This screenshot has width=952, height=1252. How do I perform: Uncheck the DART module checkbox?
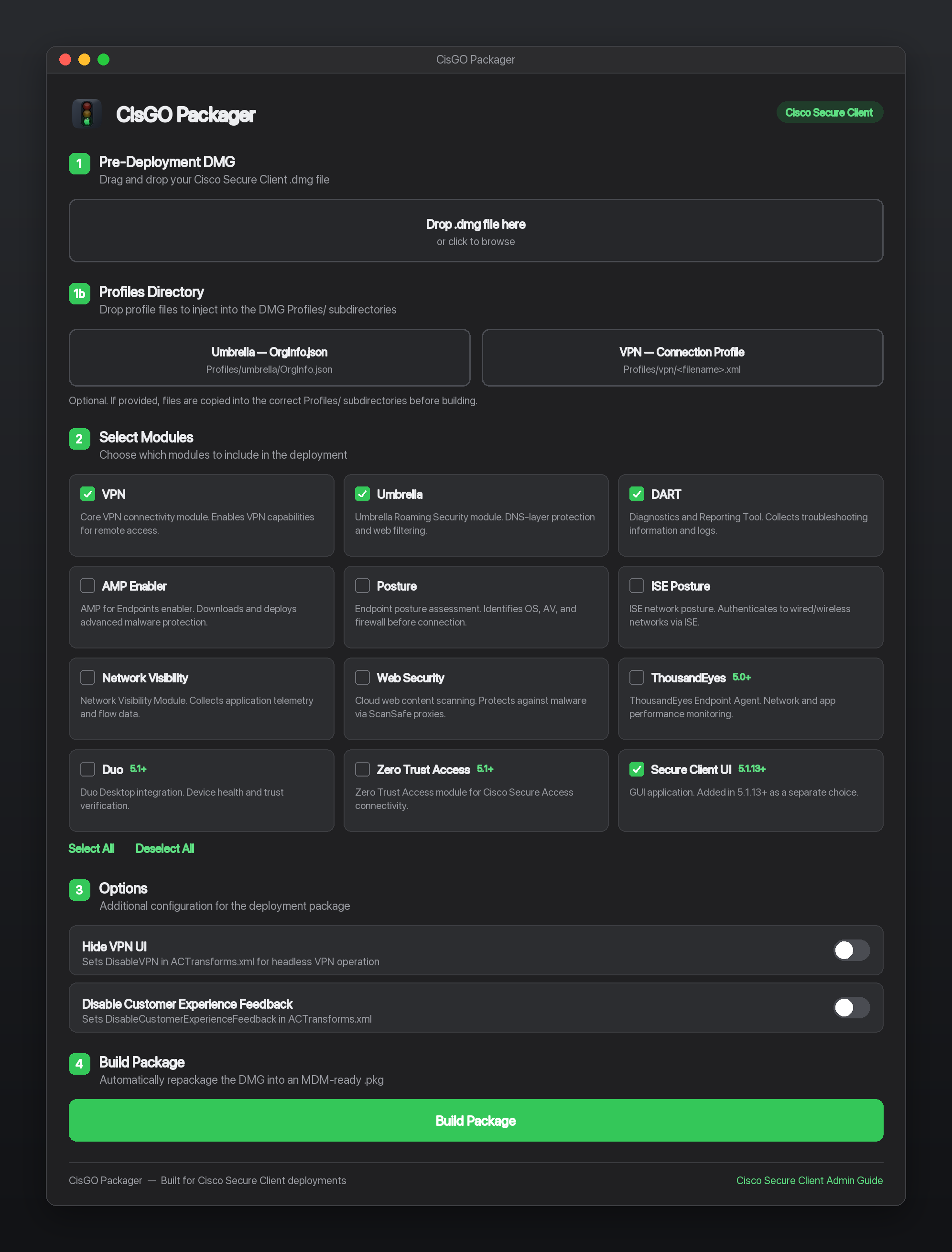coord(637,494)
